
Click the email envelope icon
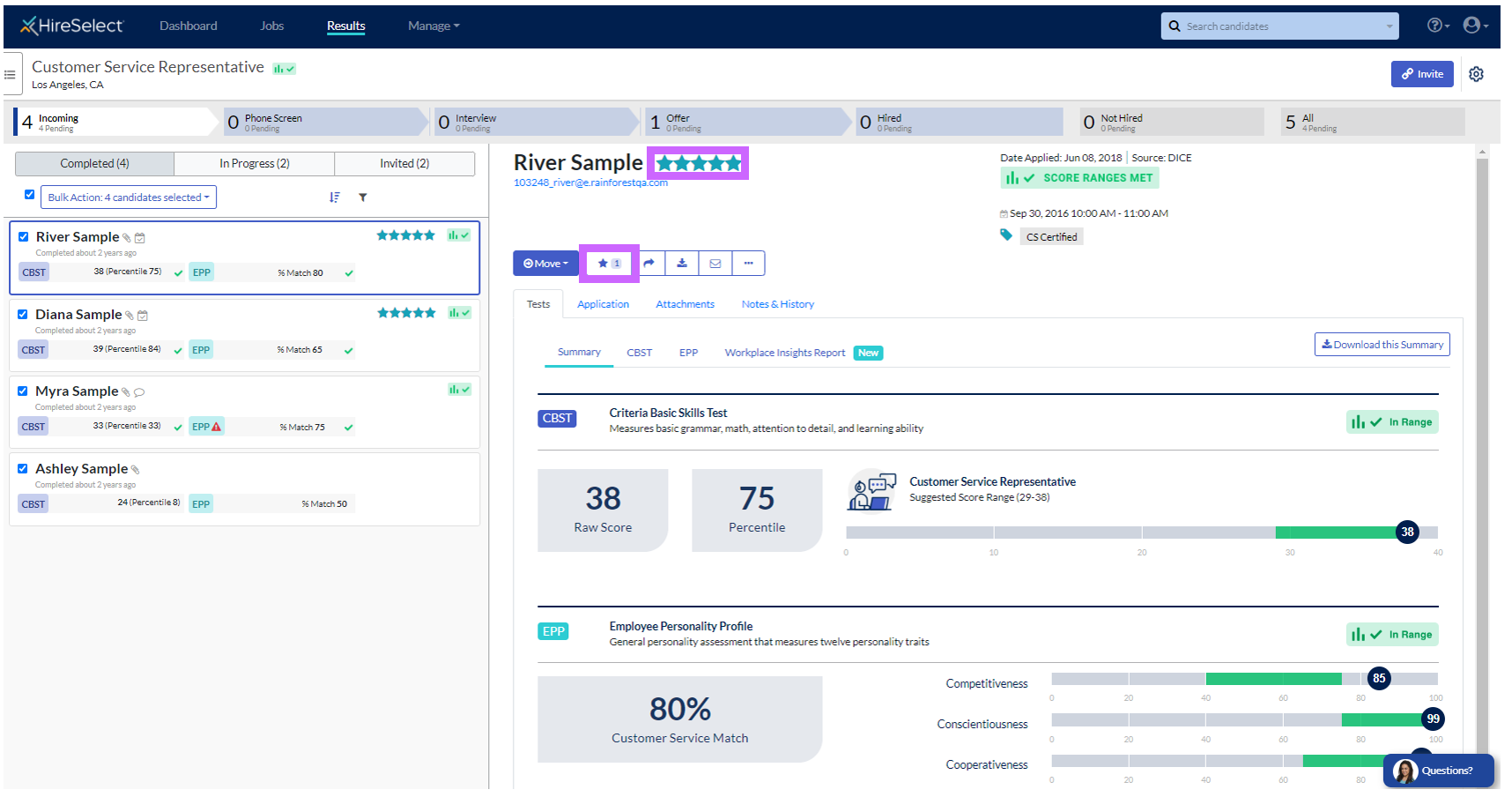click(x=715, y=264)
